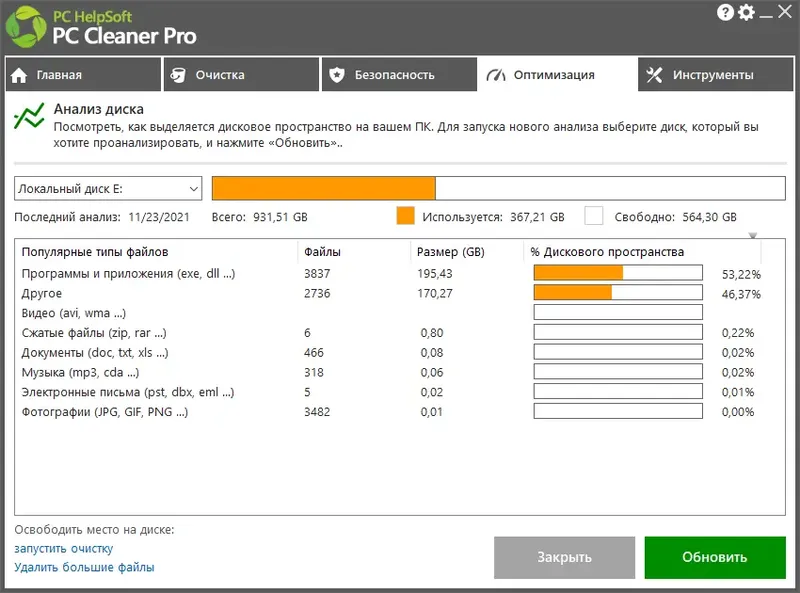Switch to the Главная tab
Image resolution: width=800 pixels, height=593 pixels.
click(83, 75)
